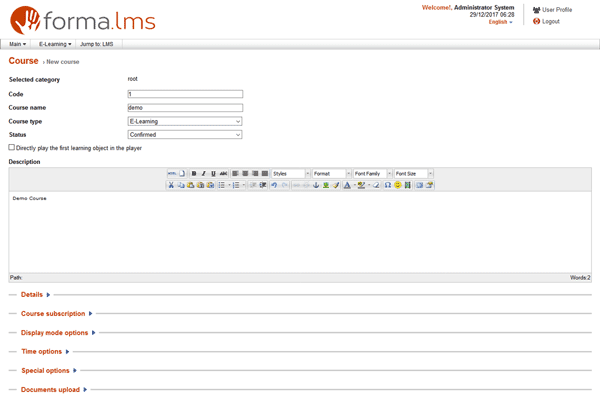Image resolution: width=600 pixels, height=400 pixels.
Task: Expand the Details section
Action: point(32,295)
